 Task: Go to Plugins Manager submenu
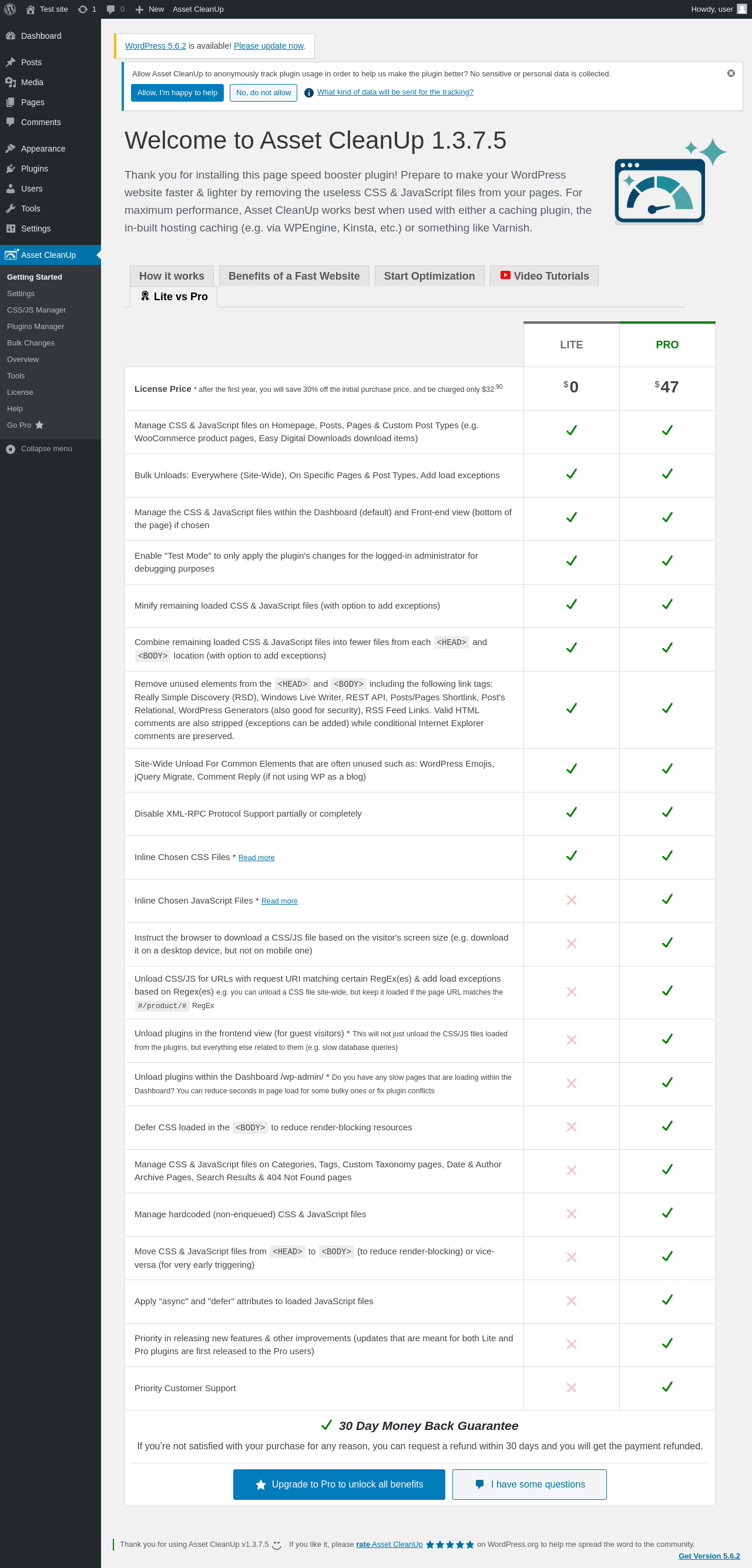click(35, 326)
